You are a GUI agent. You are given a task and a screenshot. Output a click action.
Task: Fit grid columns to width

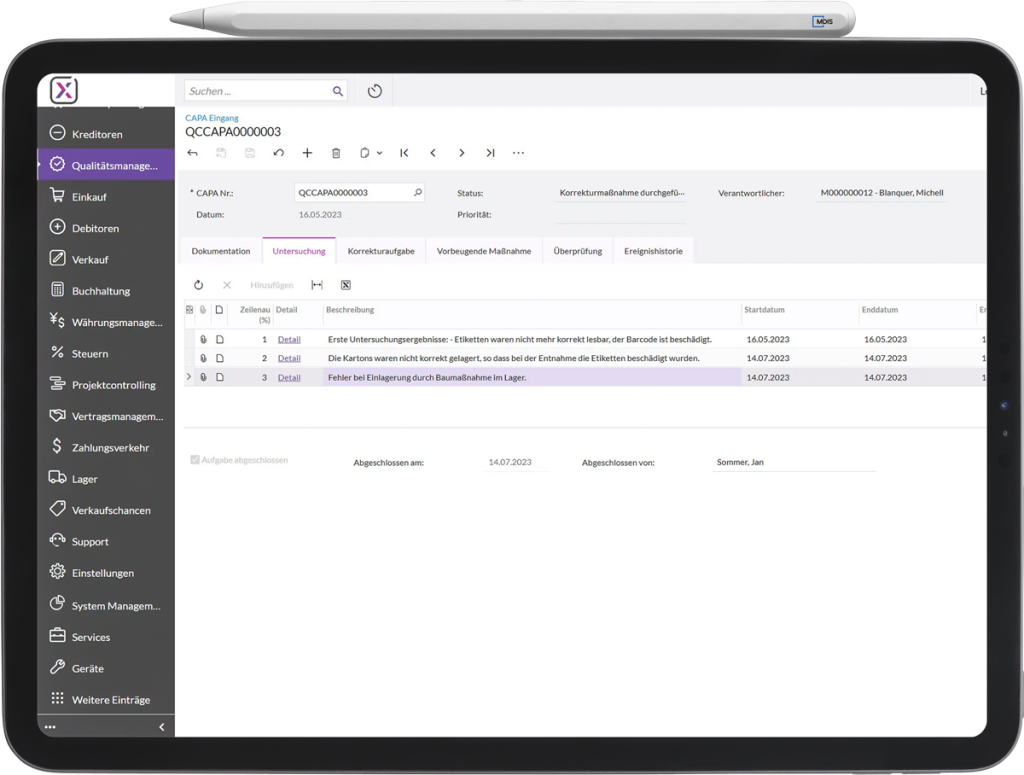317,285
